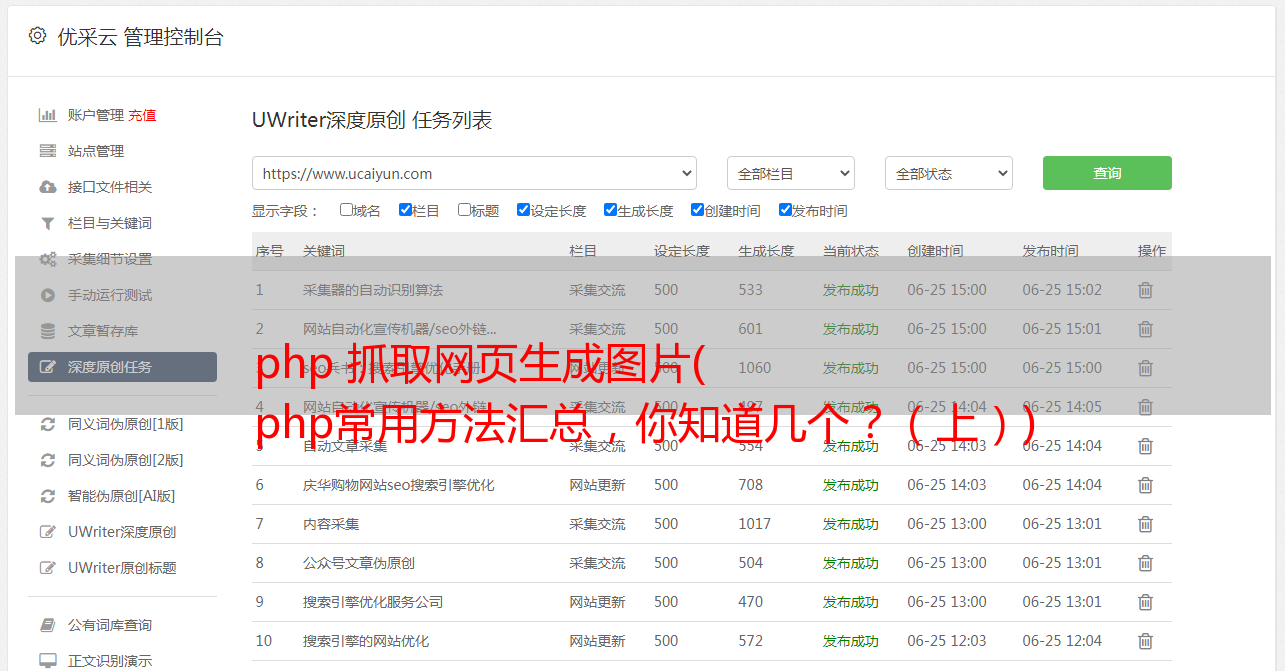Click the server icon for 站点管理
Screen dimensions: 1285x671
47,151
